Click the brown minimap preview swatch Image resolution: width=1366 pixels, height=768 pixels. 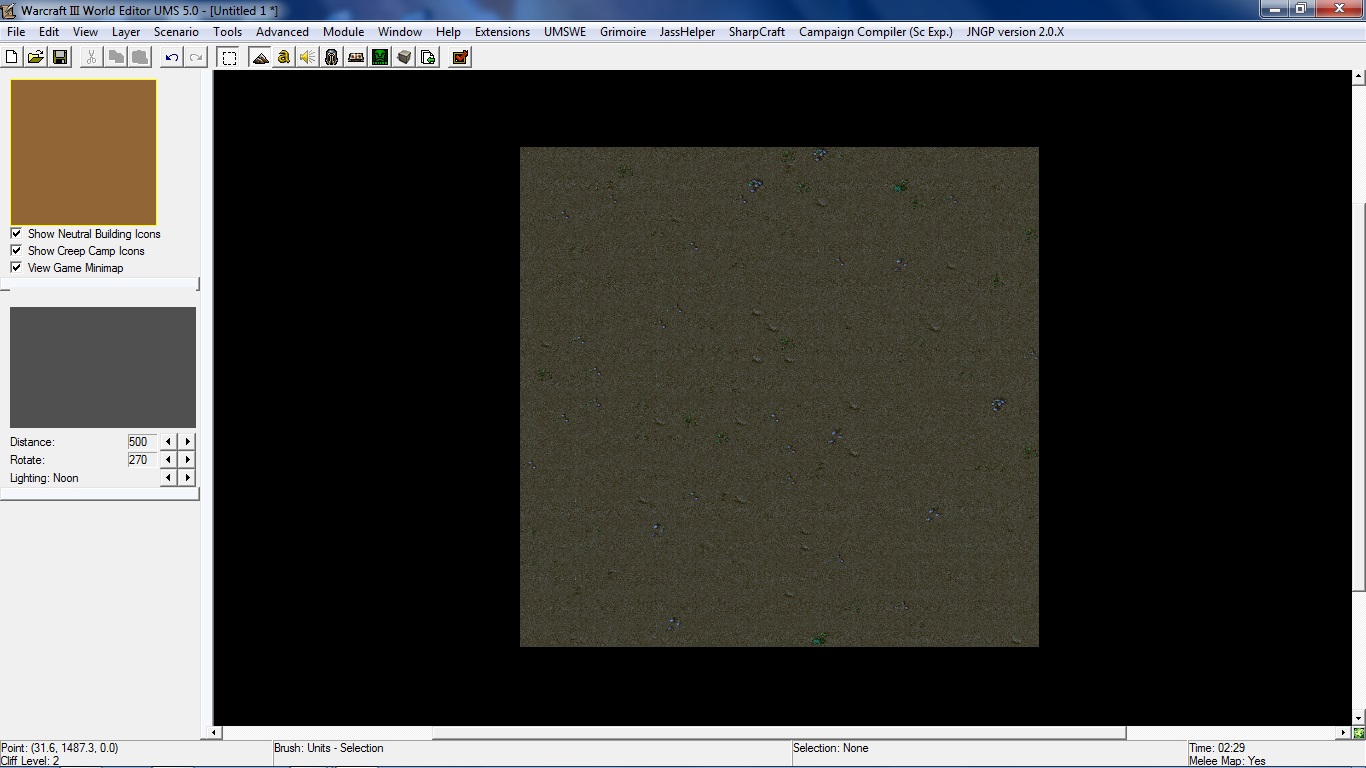point(83,152)
